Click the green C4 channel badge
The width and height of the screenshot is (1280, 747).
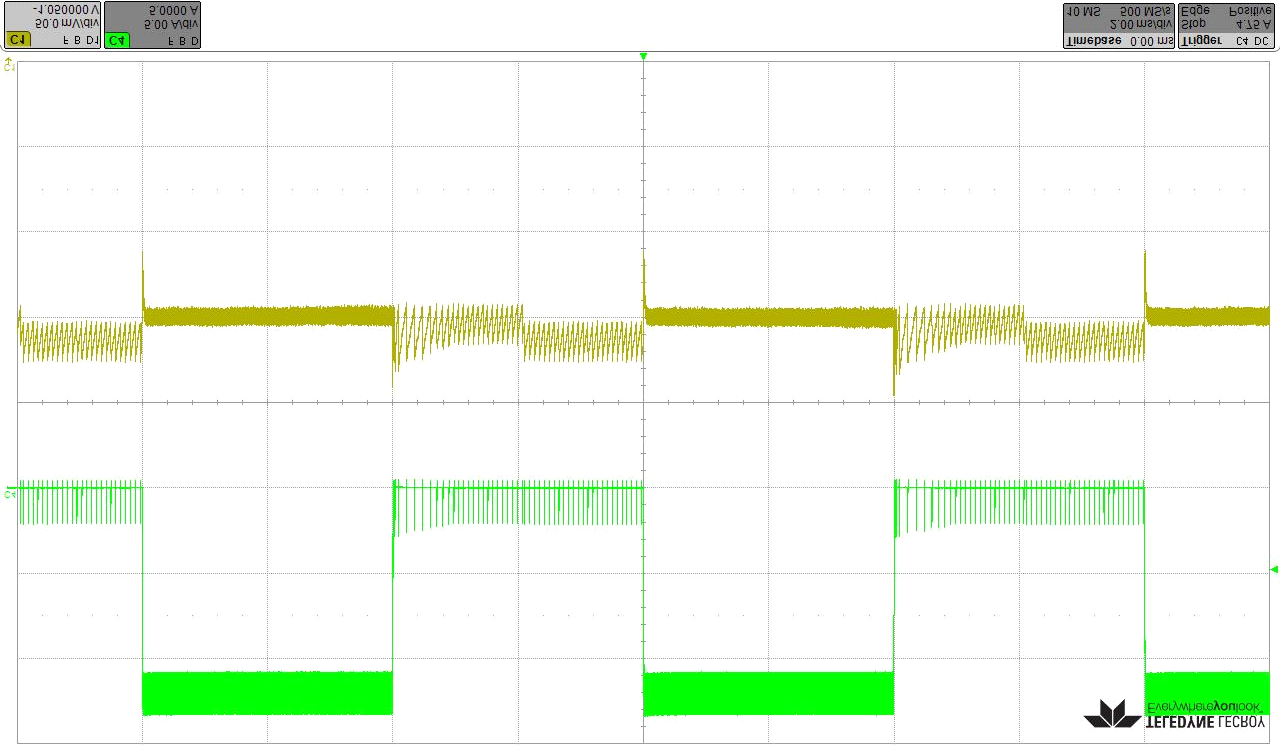coord(117,40)
